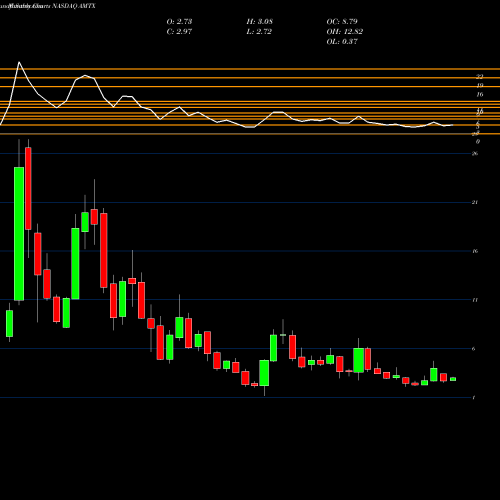This screenshot has height=500, width=500.
Task: Click the tallest green candlestick body
Action: click(19, 234)
